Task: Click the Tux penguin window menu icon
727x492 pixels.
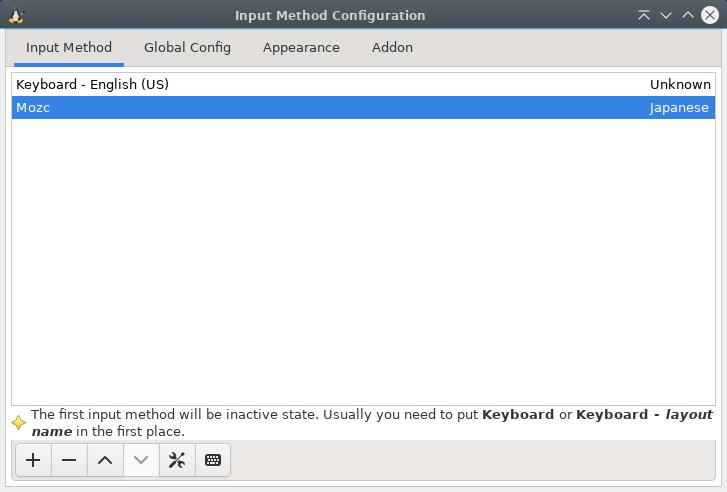Action: 16,16
